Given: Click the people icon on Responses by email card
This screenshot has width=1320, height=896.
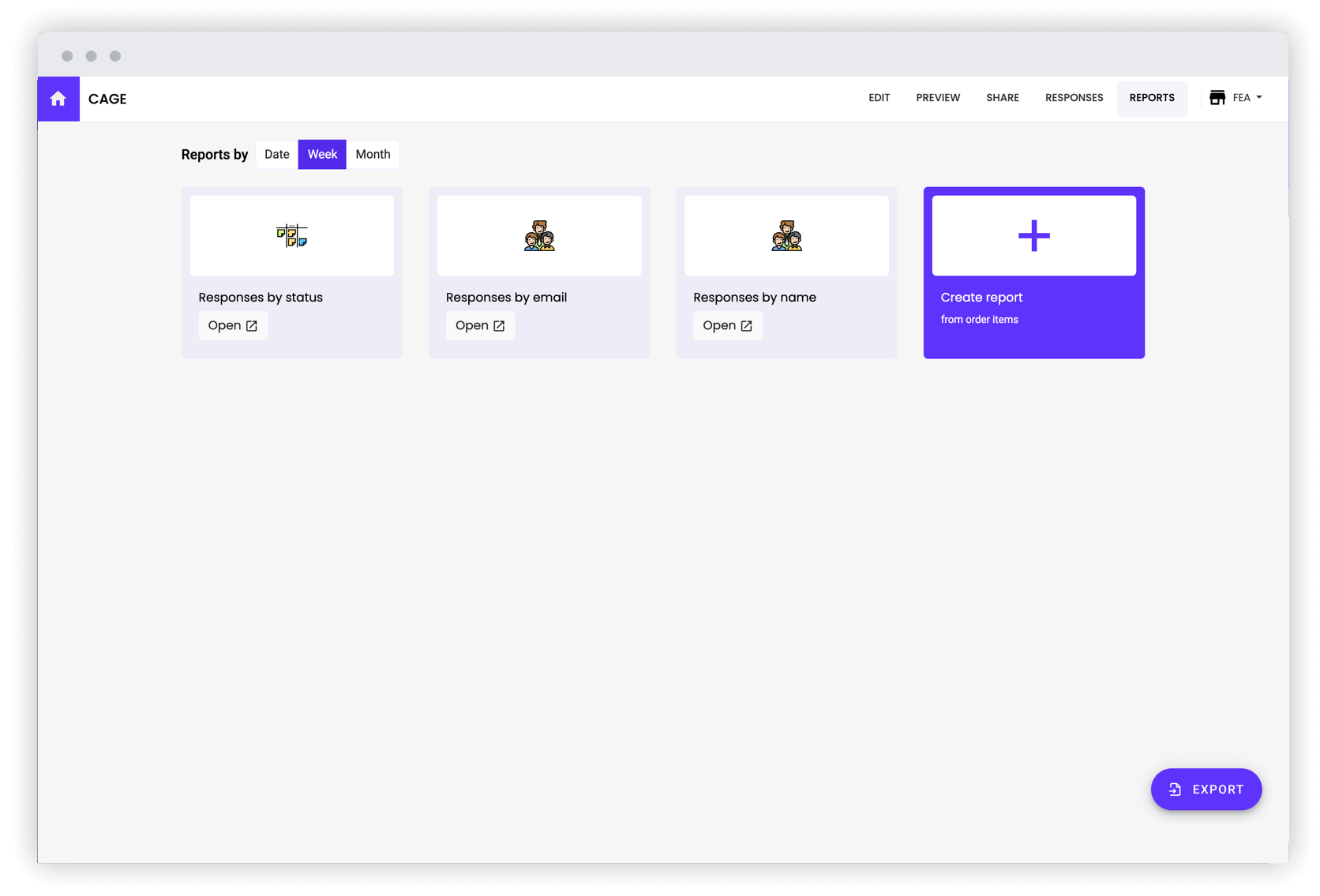Looking at the screenshot, I should pyautogui.click(x=538, y=234).
